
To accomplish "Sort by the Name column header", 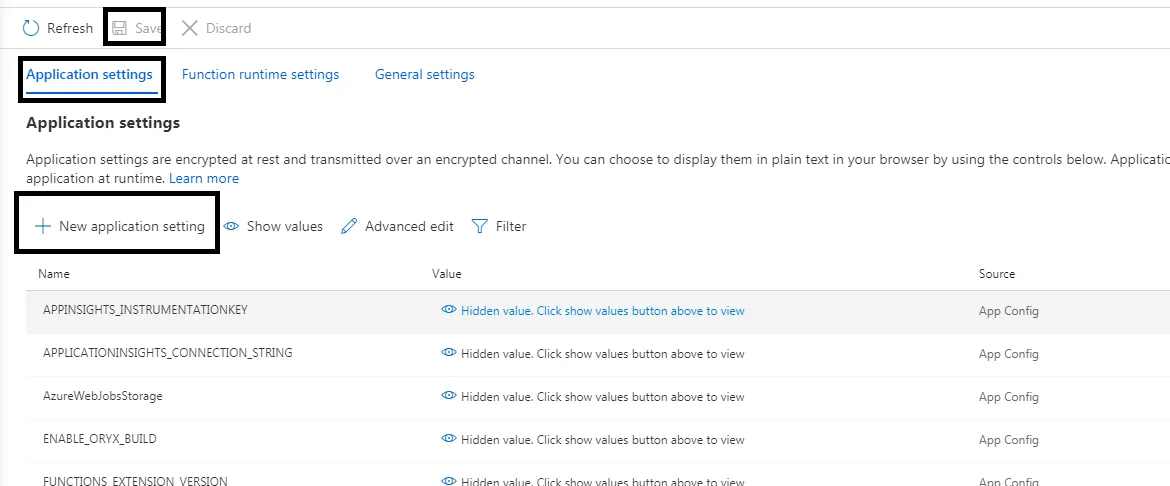I will [x=54, y=273].
